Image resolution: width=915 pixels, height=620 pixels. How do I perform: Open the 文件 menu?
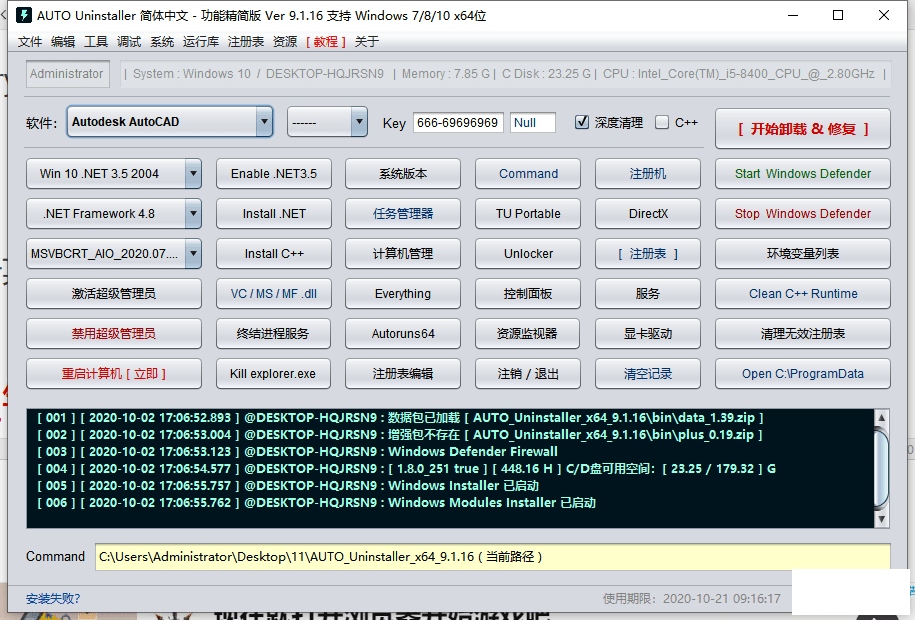(30, 42)
